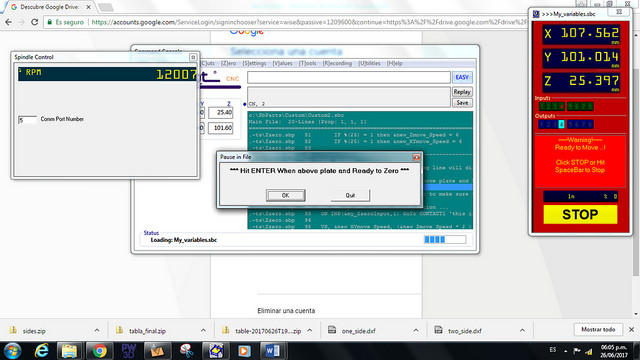Click the Z value field showing 25.40
640x360 pixels.
220,113
